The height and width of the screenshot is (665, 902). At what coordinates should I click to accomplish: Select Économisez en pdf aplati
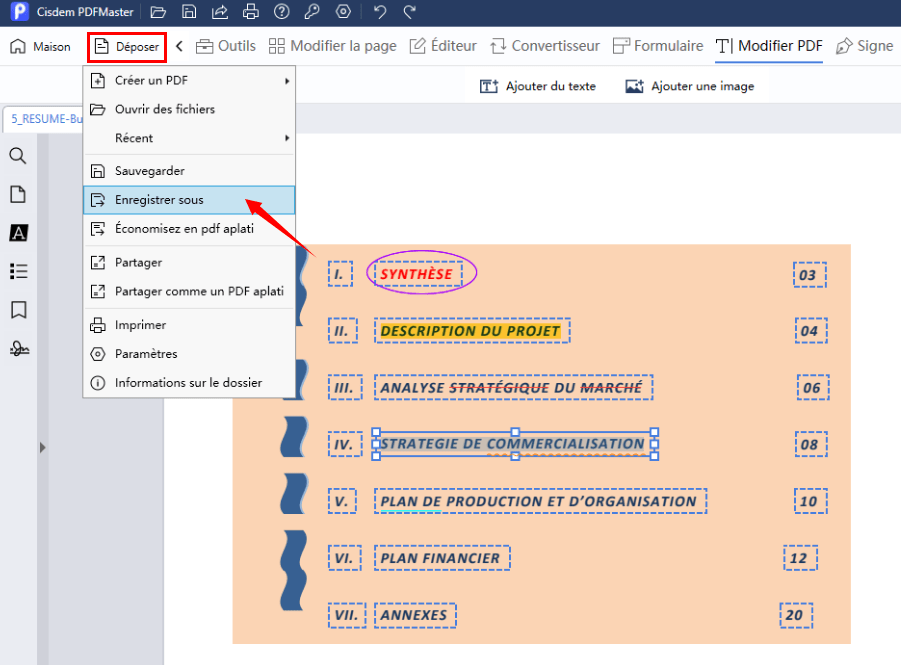point(189,229)
